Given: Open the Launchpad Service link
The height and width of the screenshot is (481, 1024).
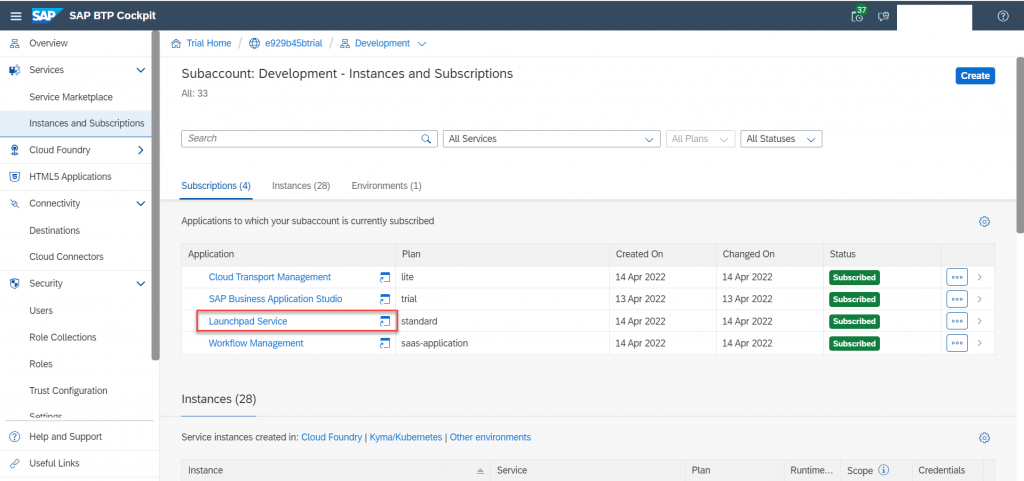Looking at the screenshot, I should 248,321.
